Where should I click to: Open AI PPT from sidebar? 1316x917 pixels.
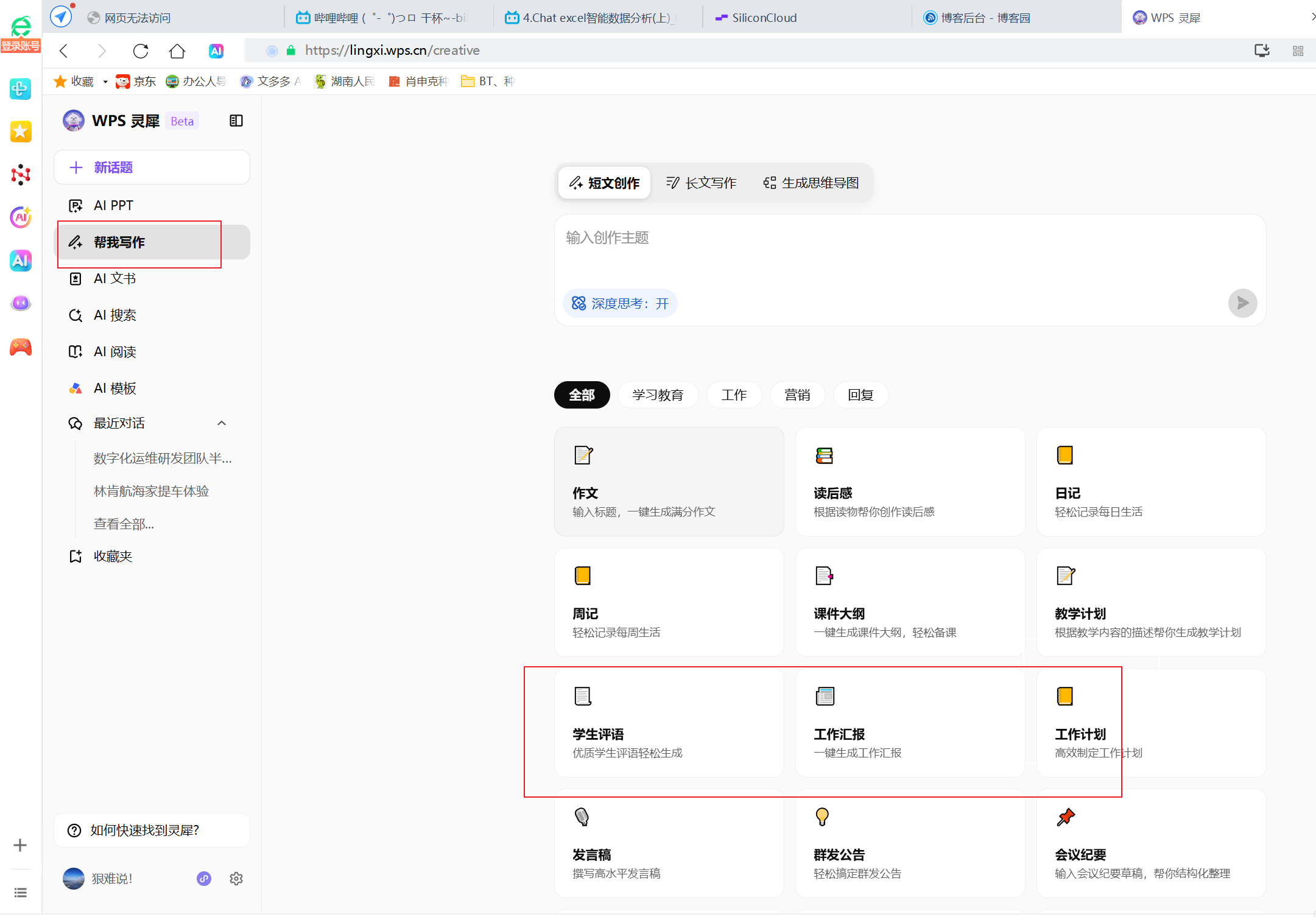pyautogui.click(x=113, y=206)
